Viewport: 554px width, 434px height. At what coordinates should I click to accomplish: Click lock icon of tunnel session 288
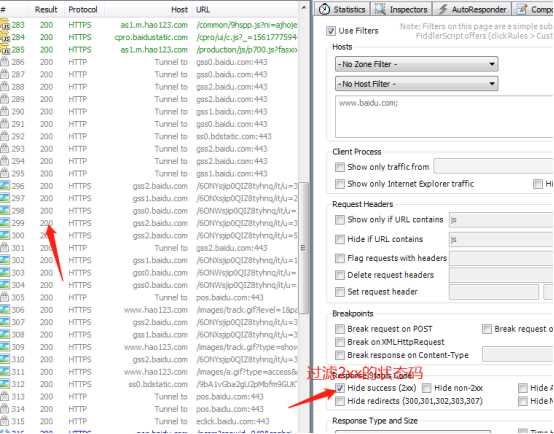[x=5, y=87]
